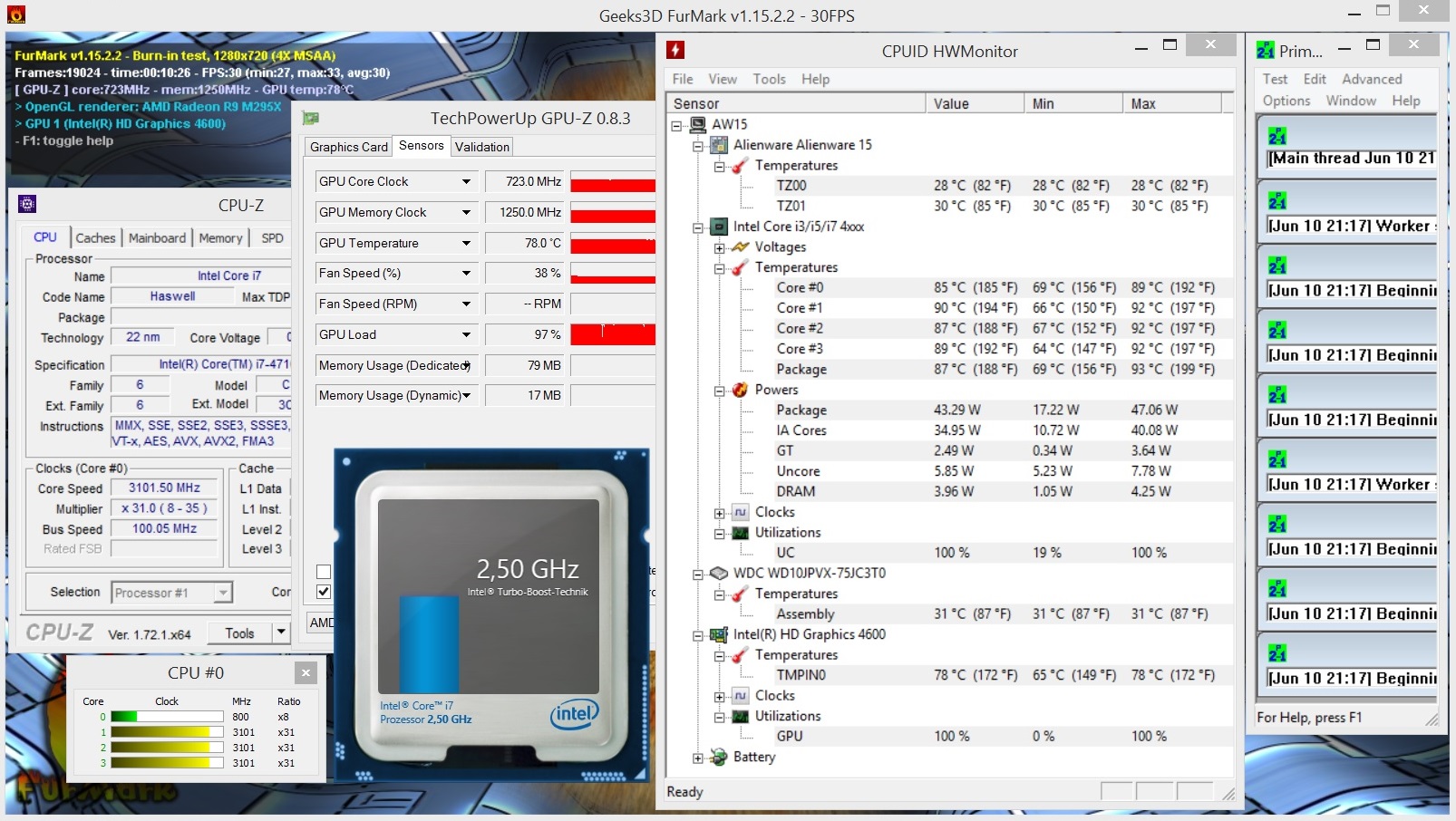Sort by the Sensor column header
Viewport: 1456px width, 821px height.
point(796,103)
